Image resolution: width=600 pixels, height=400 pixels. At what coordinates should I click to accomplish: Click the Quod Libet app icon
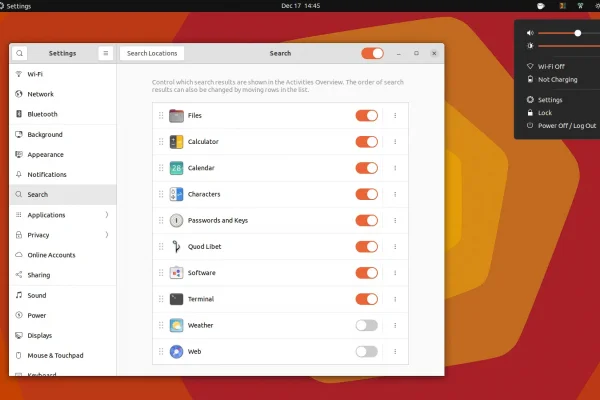coord(176,247)
